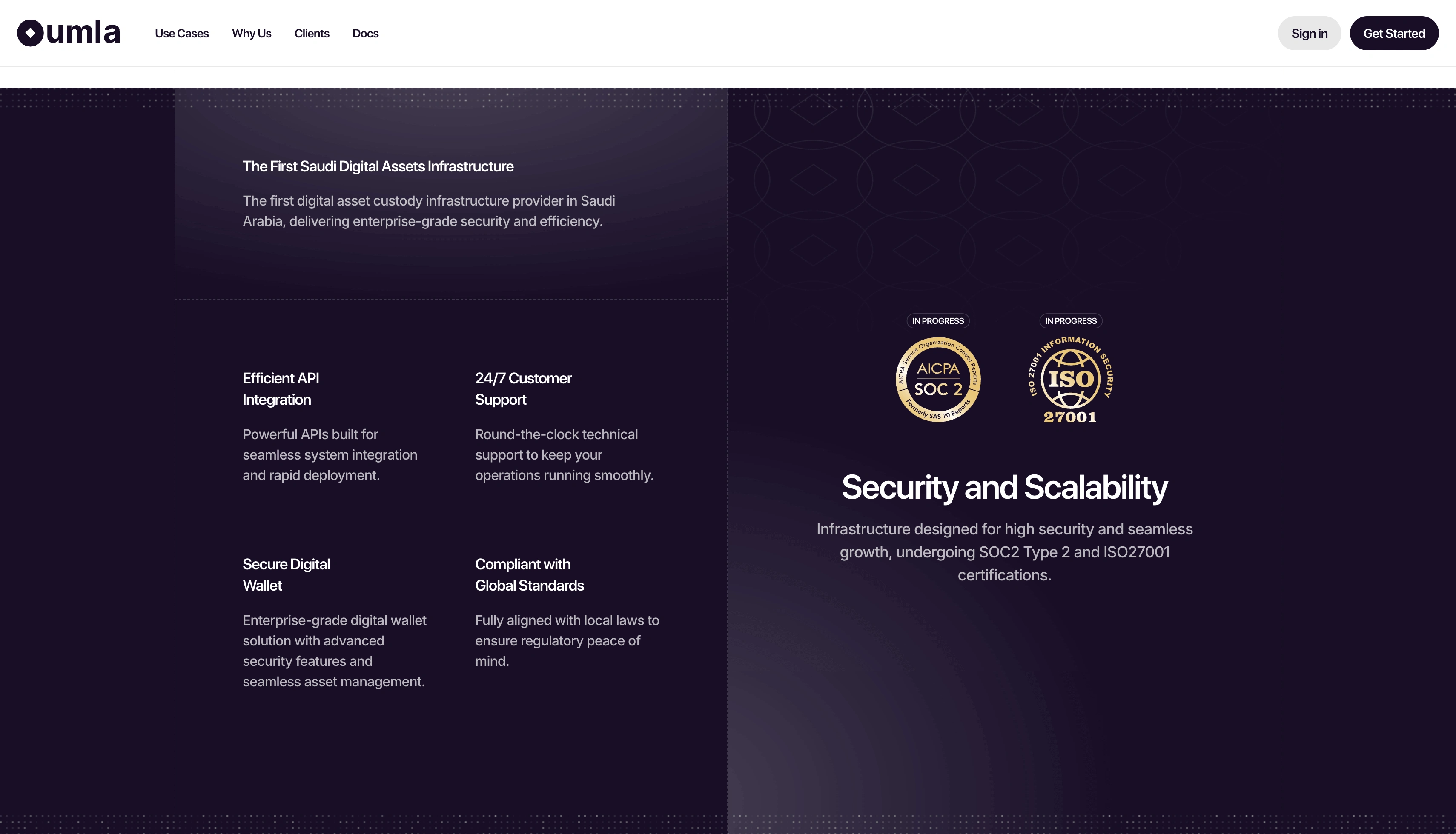Go to the Why Us section
The width and height of the screenshot is (1456, 834).
coord(252,34)
